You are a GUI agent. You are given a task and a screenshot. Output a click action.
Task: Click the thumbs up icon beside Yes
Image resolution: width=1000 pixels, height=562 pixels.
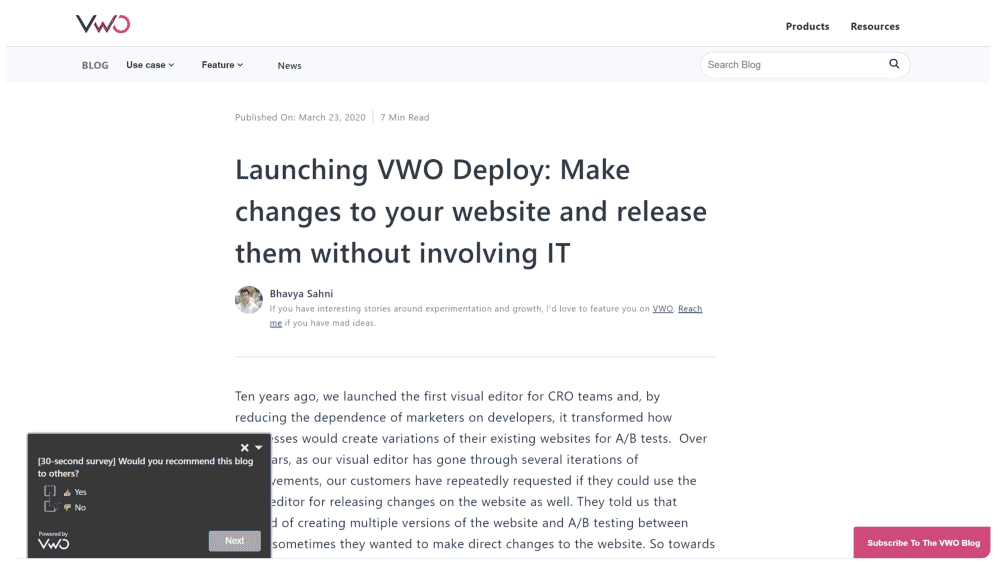(67, 492)
